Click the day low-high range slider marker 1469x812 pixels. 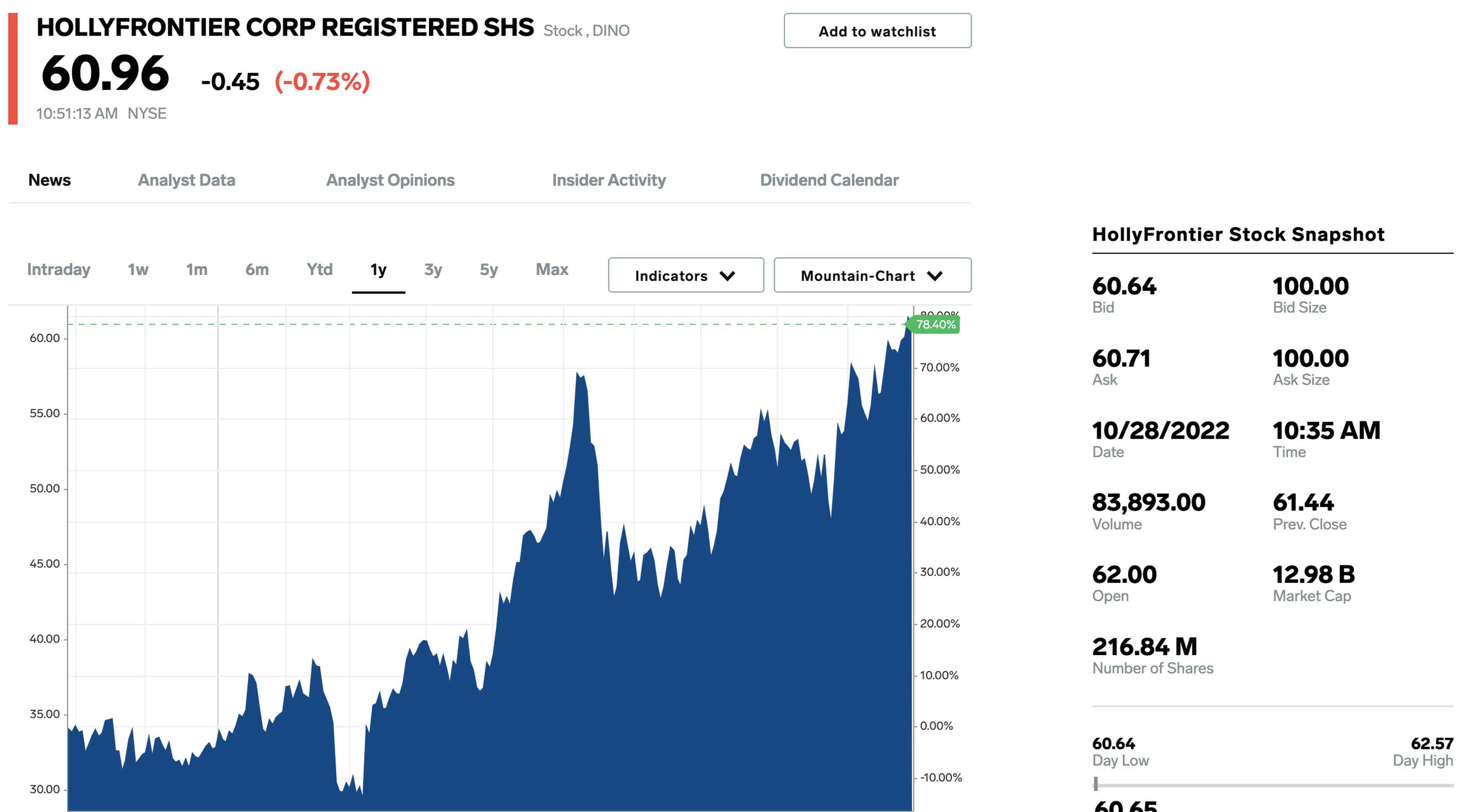click(1096, 784)
